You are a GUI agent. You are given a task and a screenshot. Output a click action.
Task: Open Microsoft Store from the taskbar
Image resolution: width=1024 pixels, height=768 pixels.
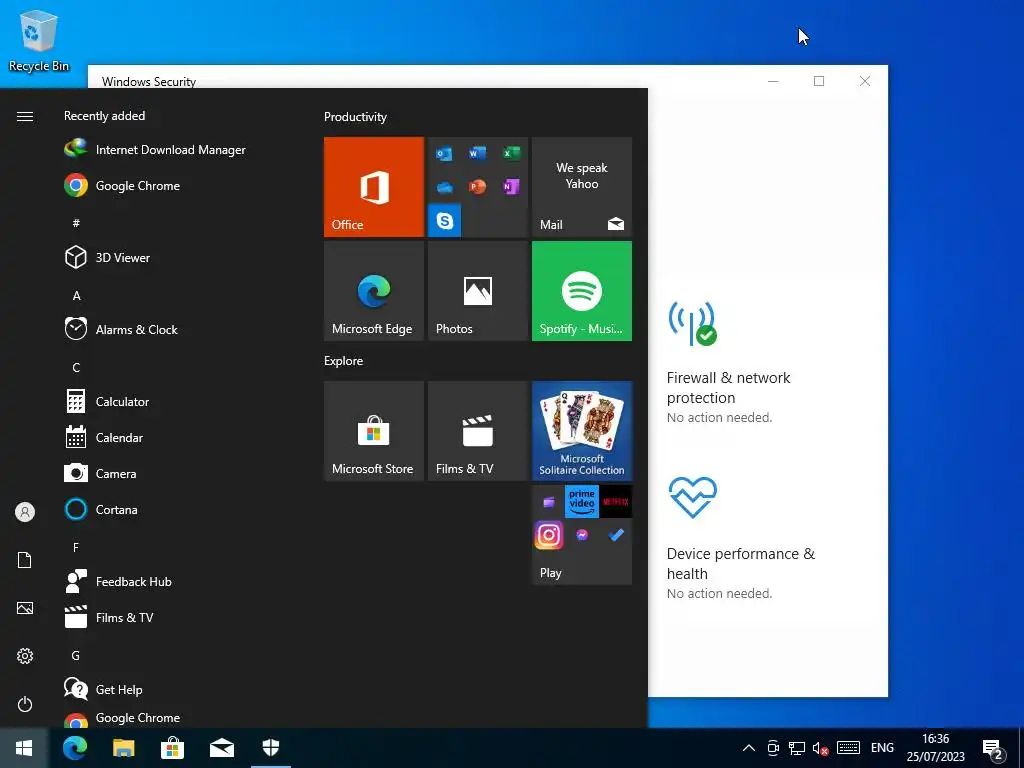(x=172, y=748)
